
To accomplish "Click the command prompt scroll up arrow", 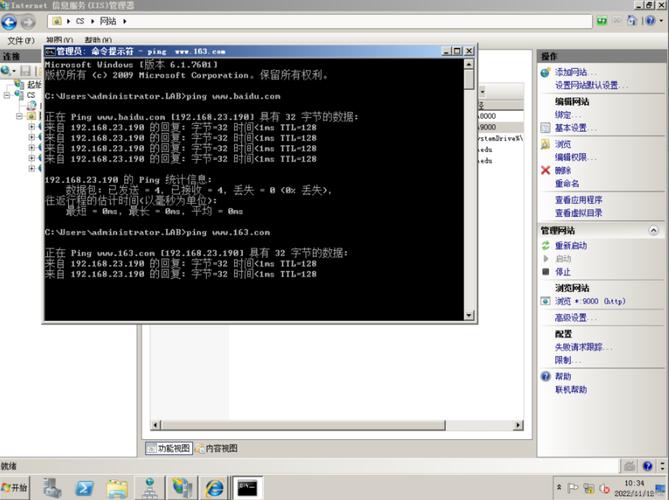I will coord(469,64).
